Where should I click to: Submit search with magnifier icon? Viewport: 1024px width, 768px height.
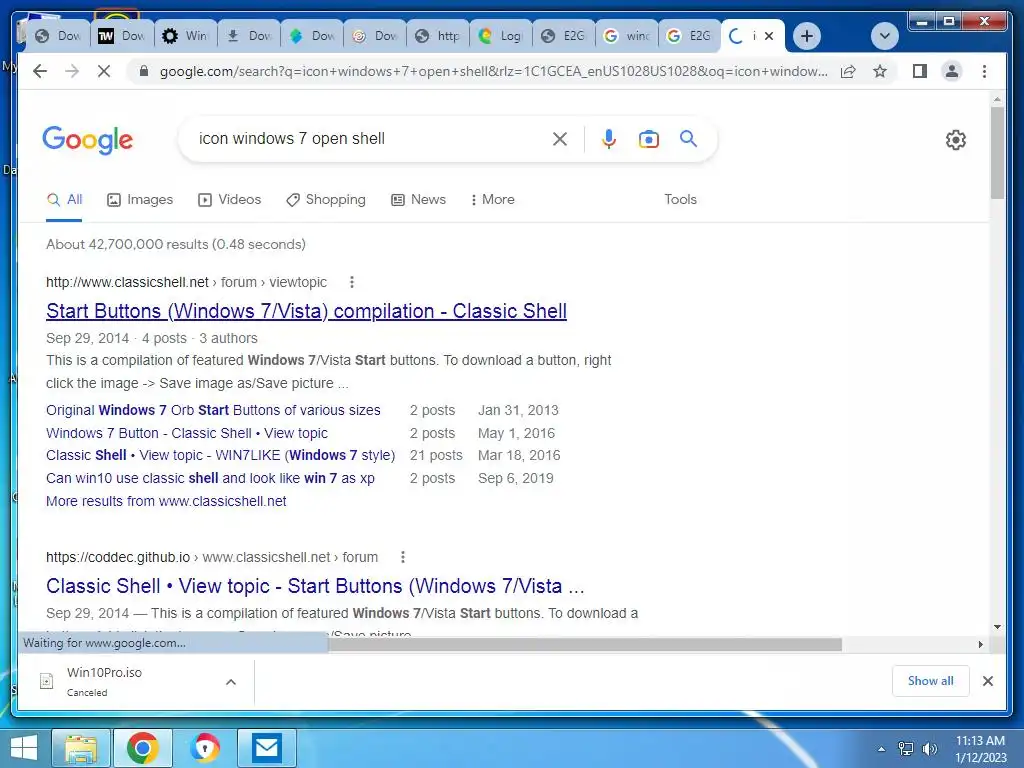(688, 138)
